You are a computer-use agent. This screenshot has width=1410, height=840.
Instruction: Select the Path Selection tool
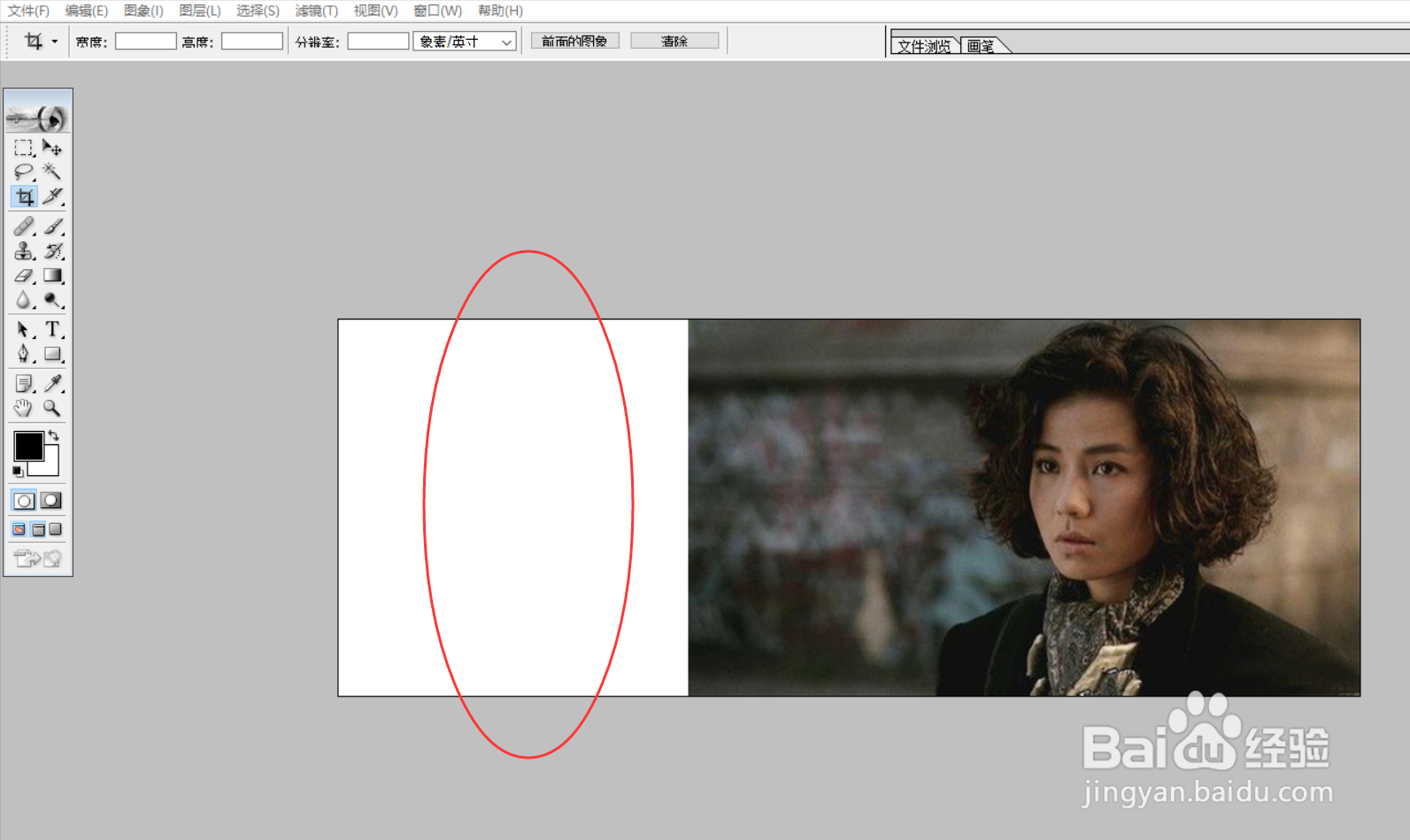pos(24,329)
